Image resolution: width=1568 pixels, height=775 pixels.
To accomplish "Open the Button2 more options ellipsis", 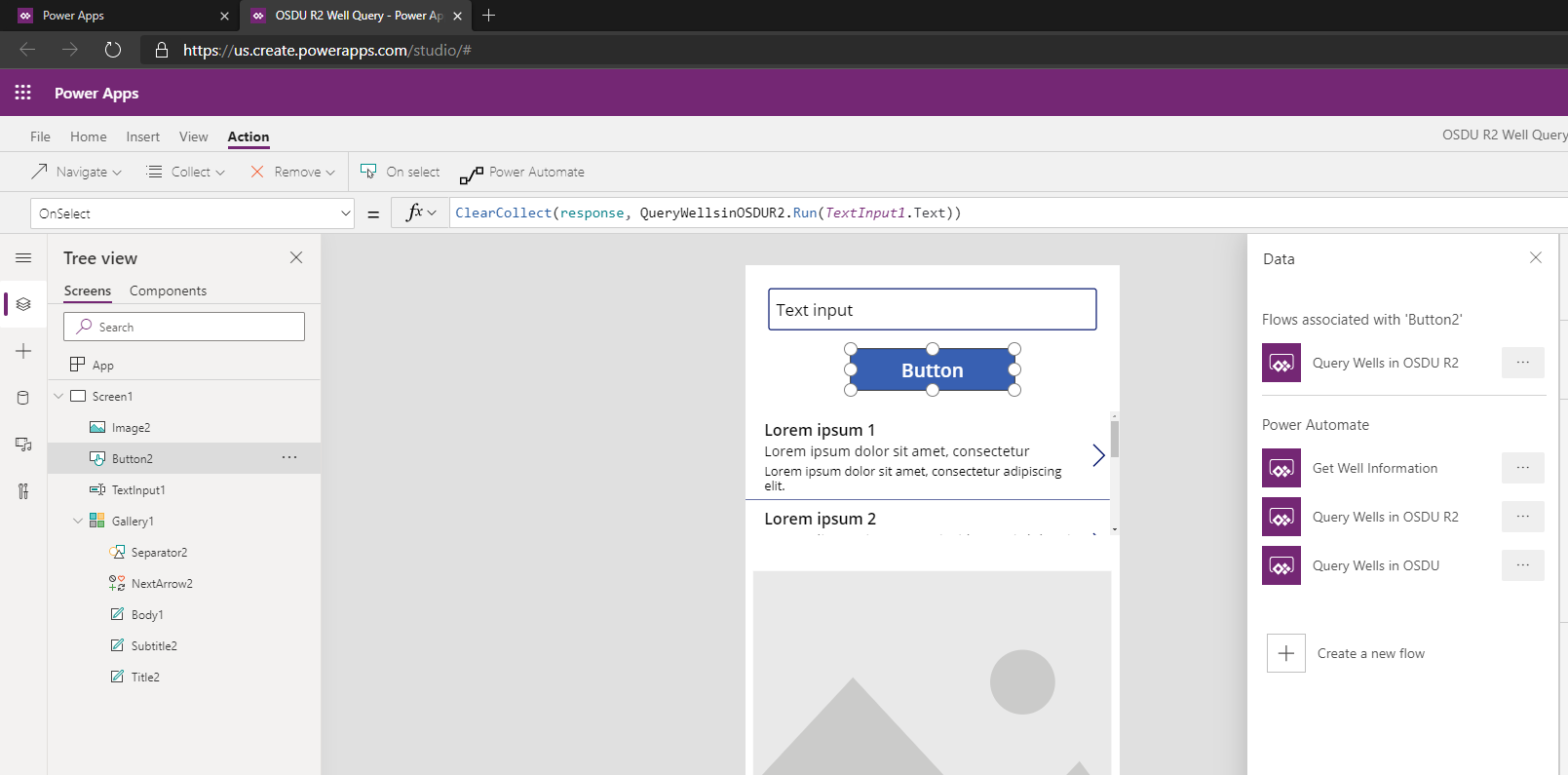I will (289, 457).
